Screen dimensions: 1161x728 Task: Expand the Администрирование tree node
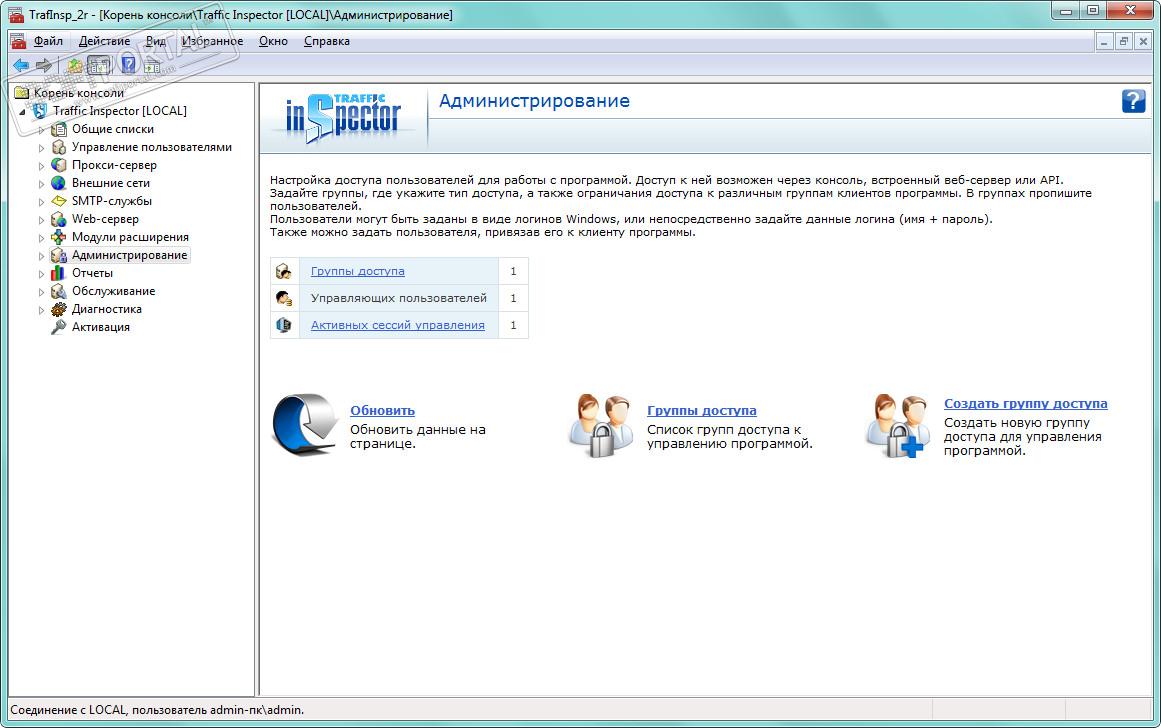coord(41,256)
